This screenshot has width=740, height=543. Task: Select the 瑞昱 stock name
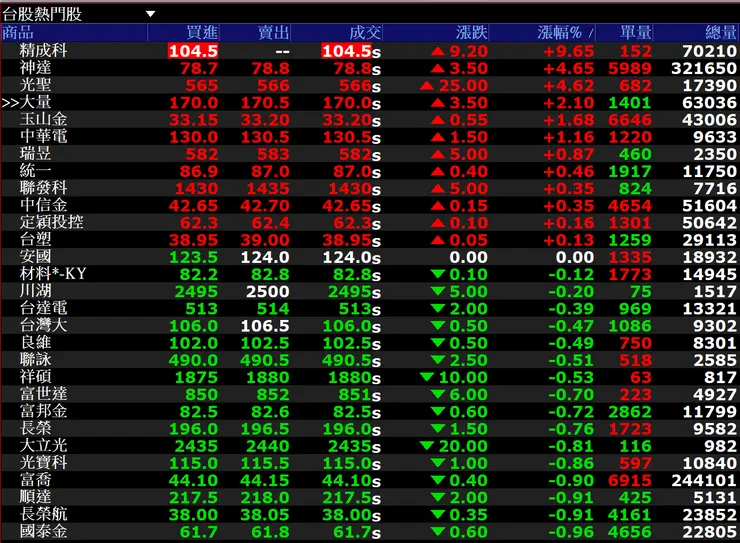pos(35,153)
